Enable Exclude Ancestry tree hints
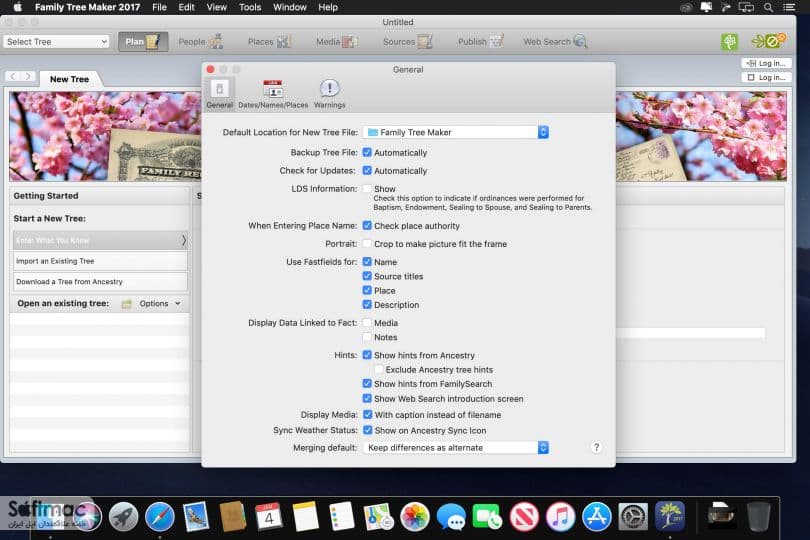810x540 pixels. pos(379,369)
